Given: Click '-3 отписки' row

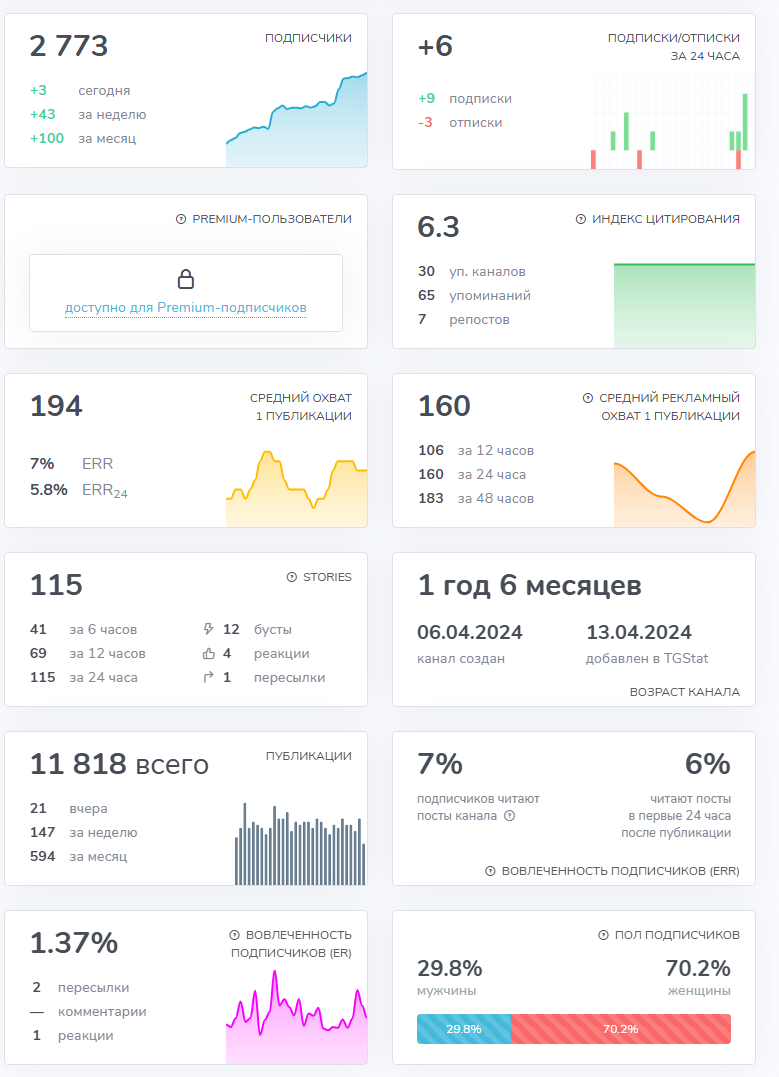Looking at the screenshot, I should coord(460,123).
